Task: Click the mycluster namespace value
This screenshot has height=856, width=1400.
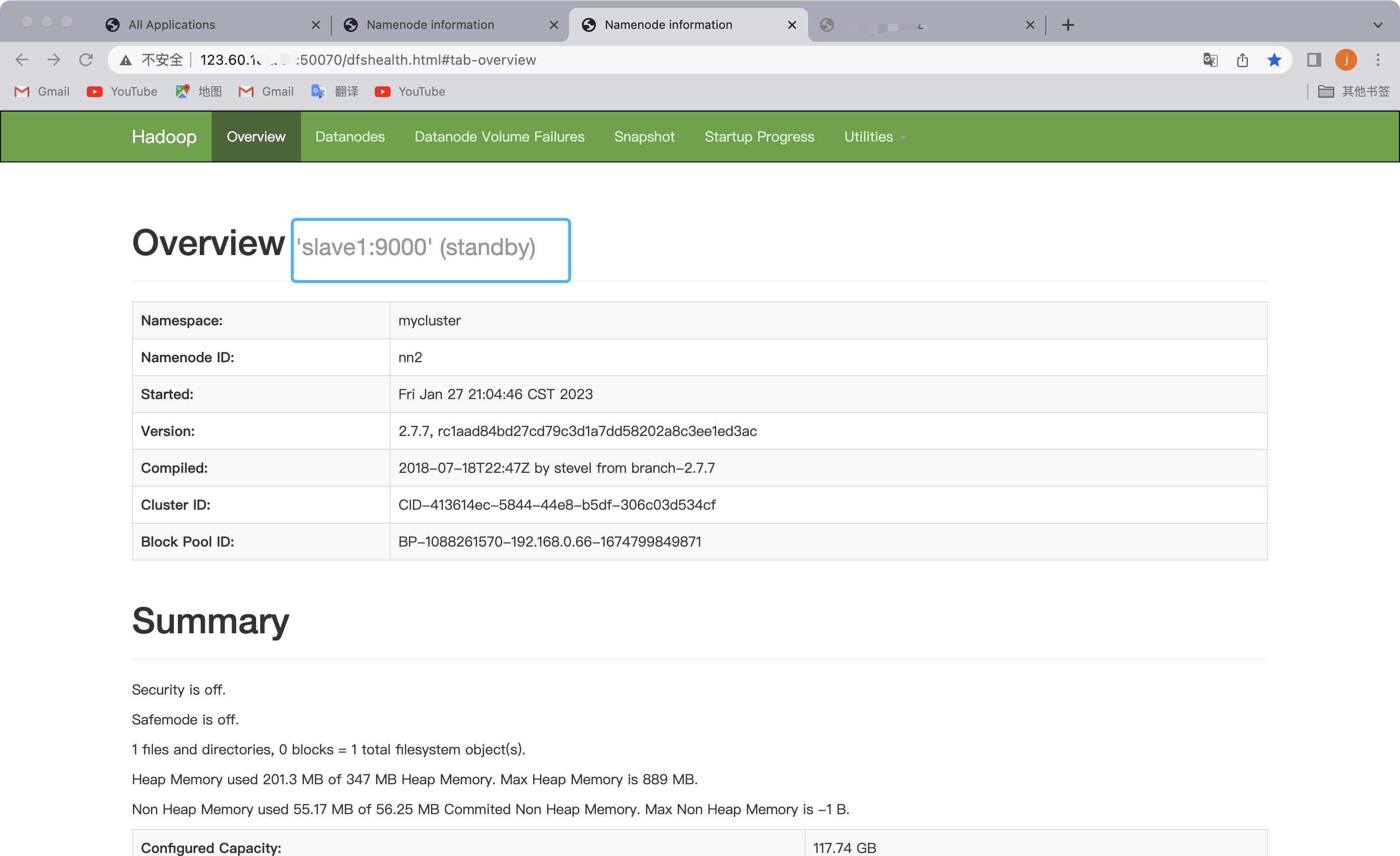Action: tap(429, 320)
